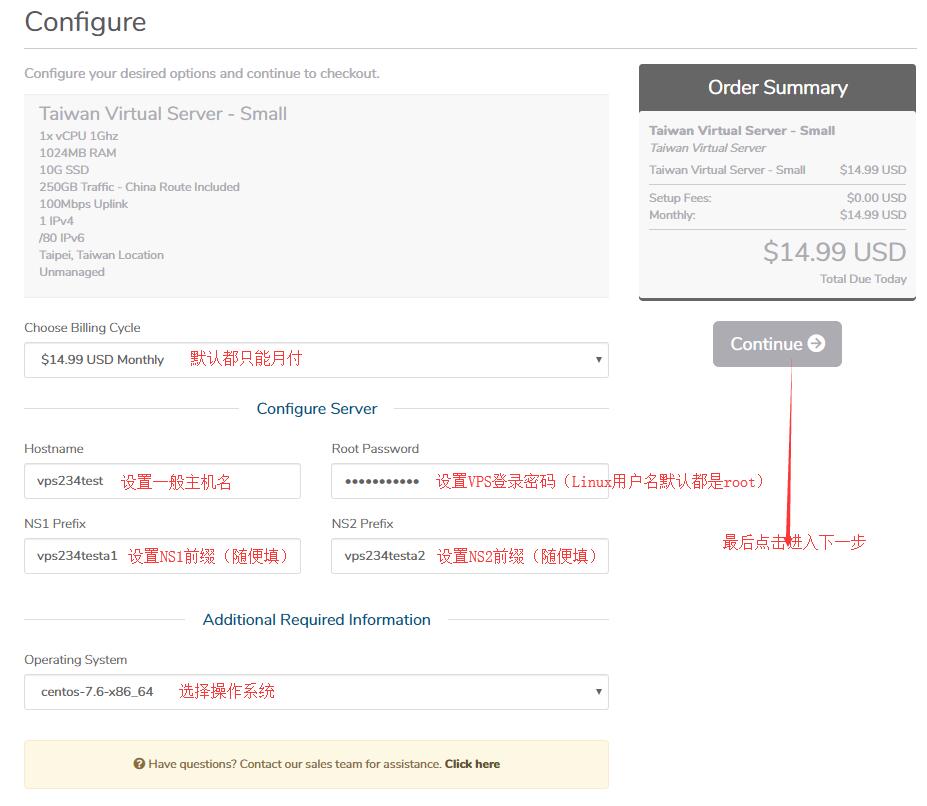The height and width of the screenshot is (806, 927).
Task: Click the "Monthly:" label in summary
Action: tap(672, 215)
